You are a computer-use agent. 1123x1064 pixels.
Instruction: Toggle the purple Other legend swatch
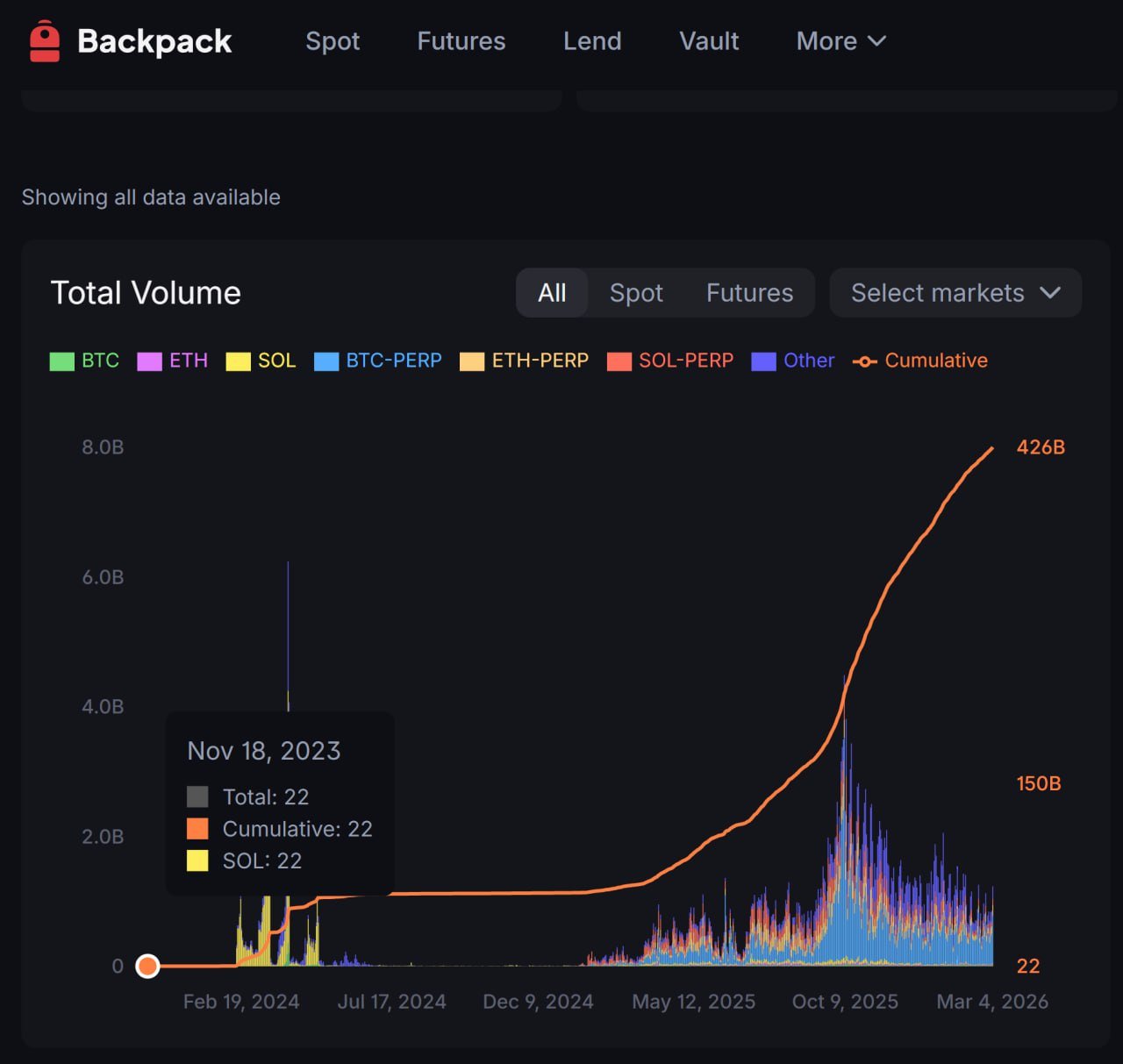click(x=763, y=361)
